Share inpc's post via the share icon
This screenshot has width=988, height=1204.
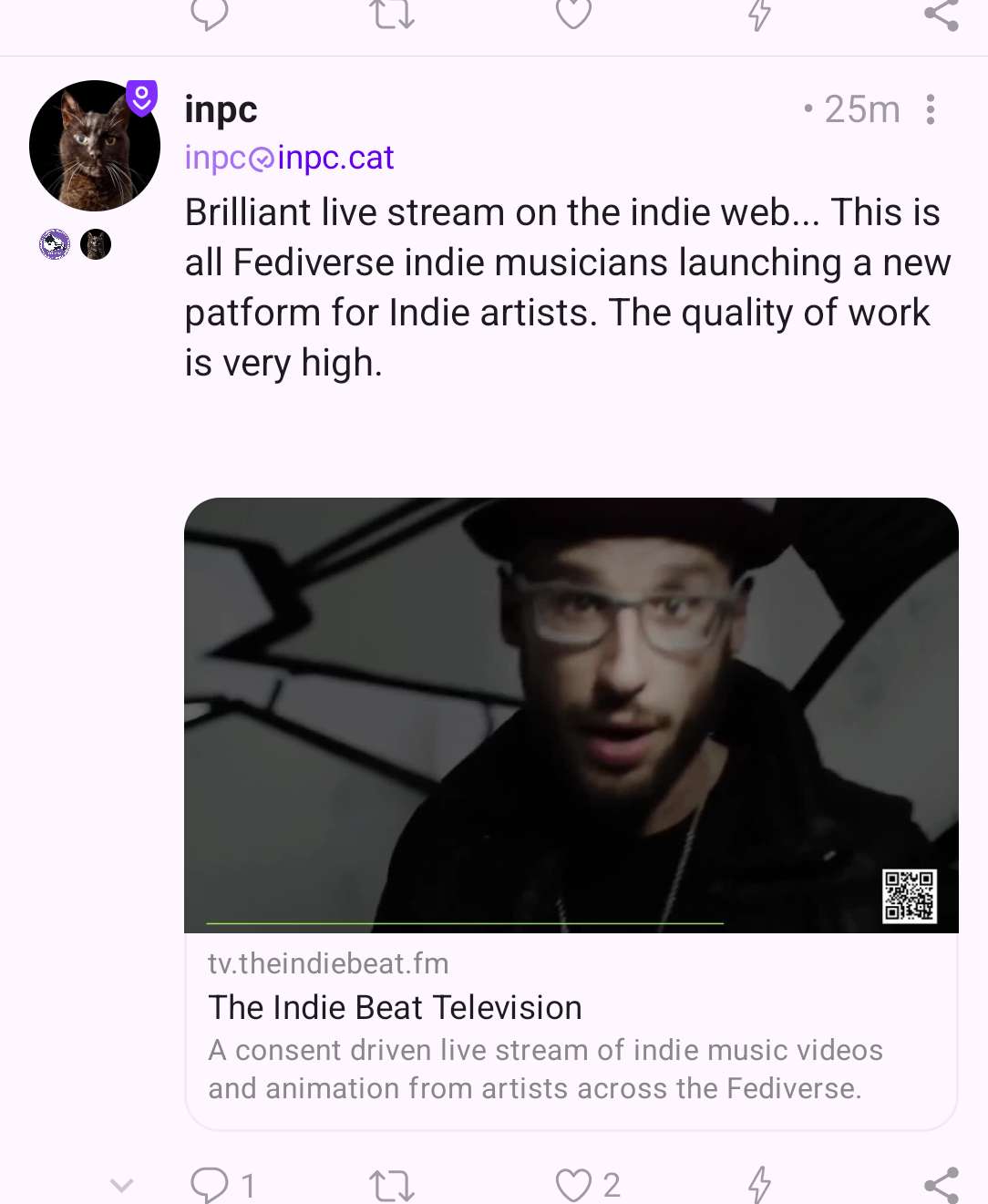click(942, 1185)
